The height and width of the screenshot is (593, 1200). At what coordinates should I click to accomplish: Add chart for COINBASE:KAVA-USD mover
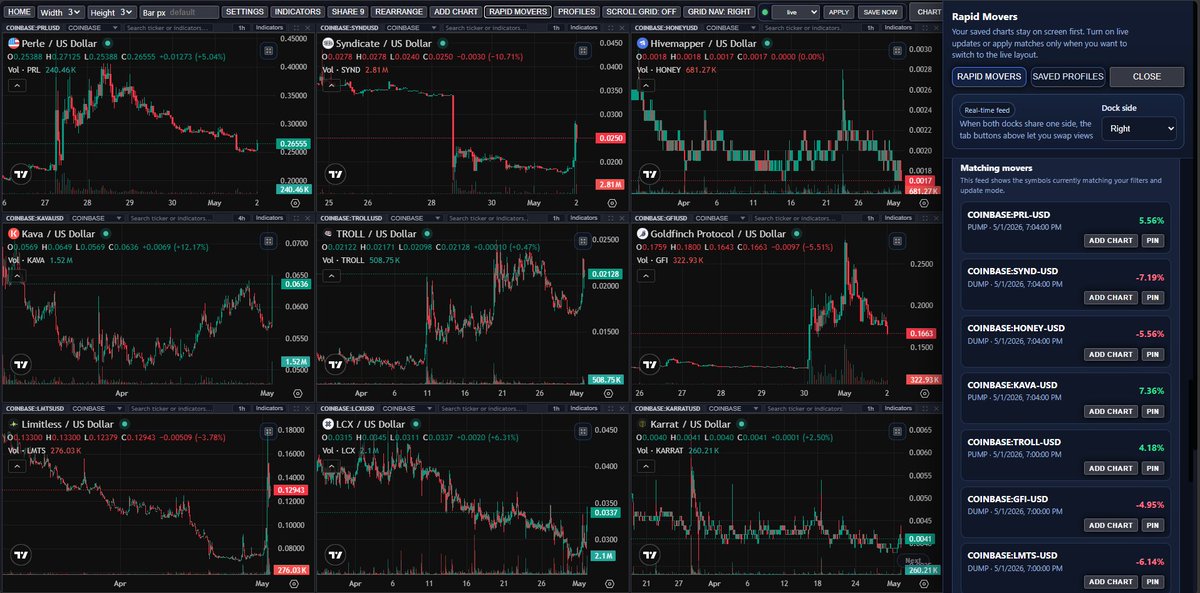point(1111,411)
